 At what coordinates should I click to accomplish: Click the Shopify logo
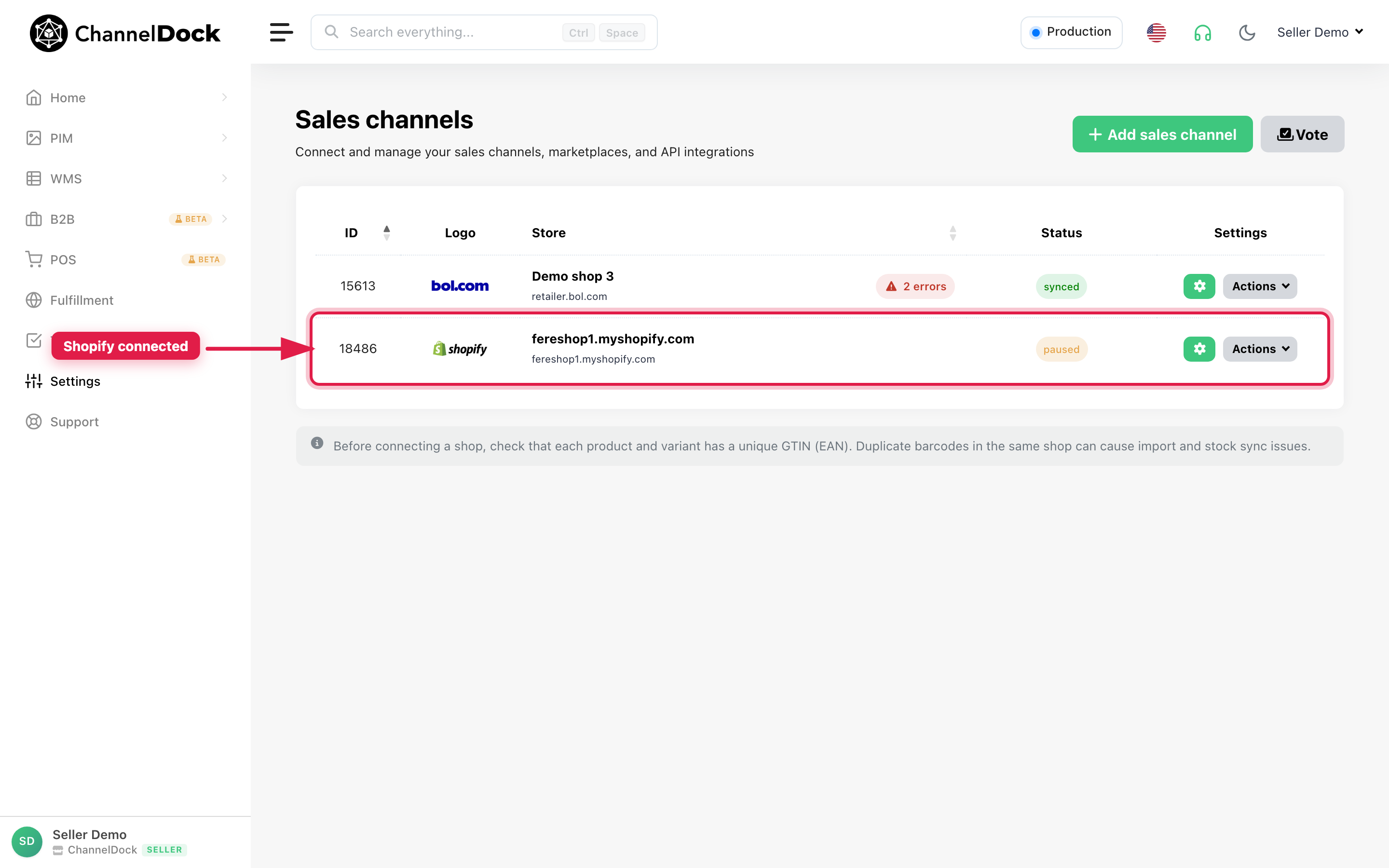[x=460, y=349]
